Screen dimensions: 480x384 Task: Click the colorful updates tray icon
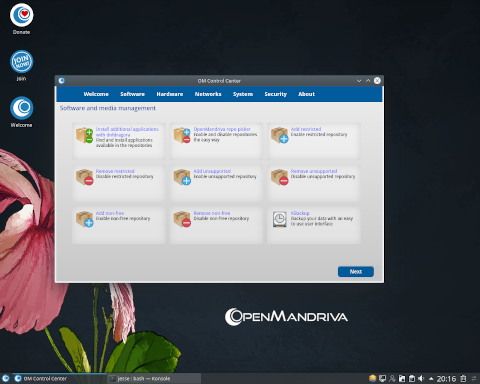[x=373, y=378]
